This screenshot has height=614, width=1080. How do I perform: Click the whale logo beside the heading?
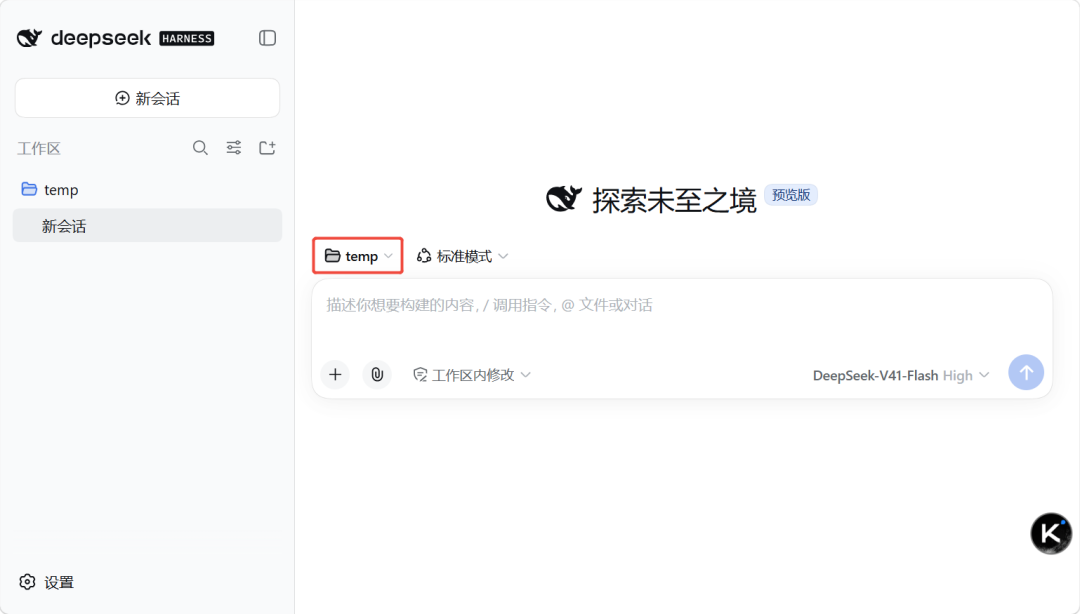(564, 198)
